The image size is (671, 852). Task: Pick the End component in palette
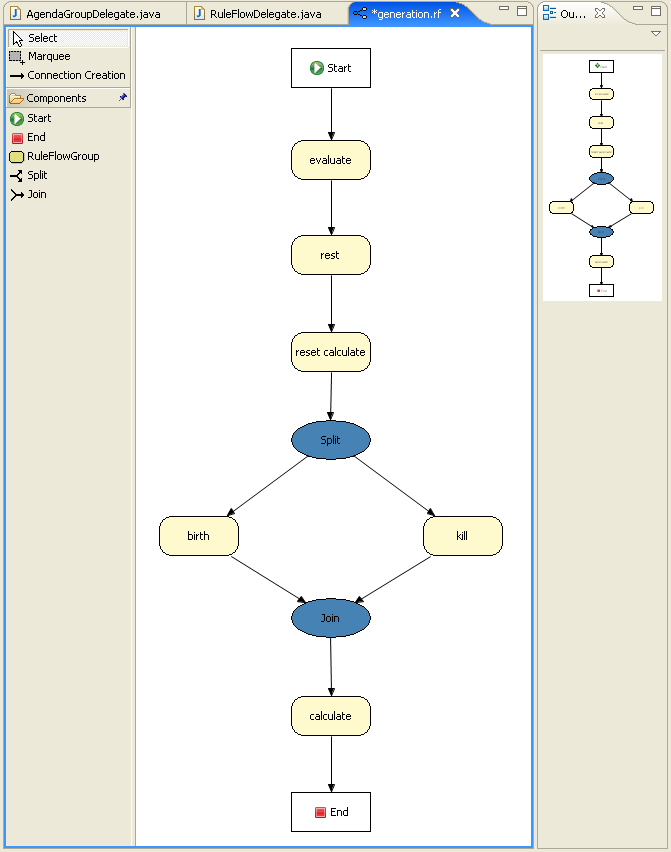(29, 137)
